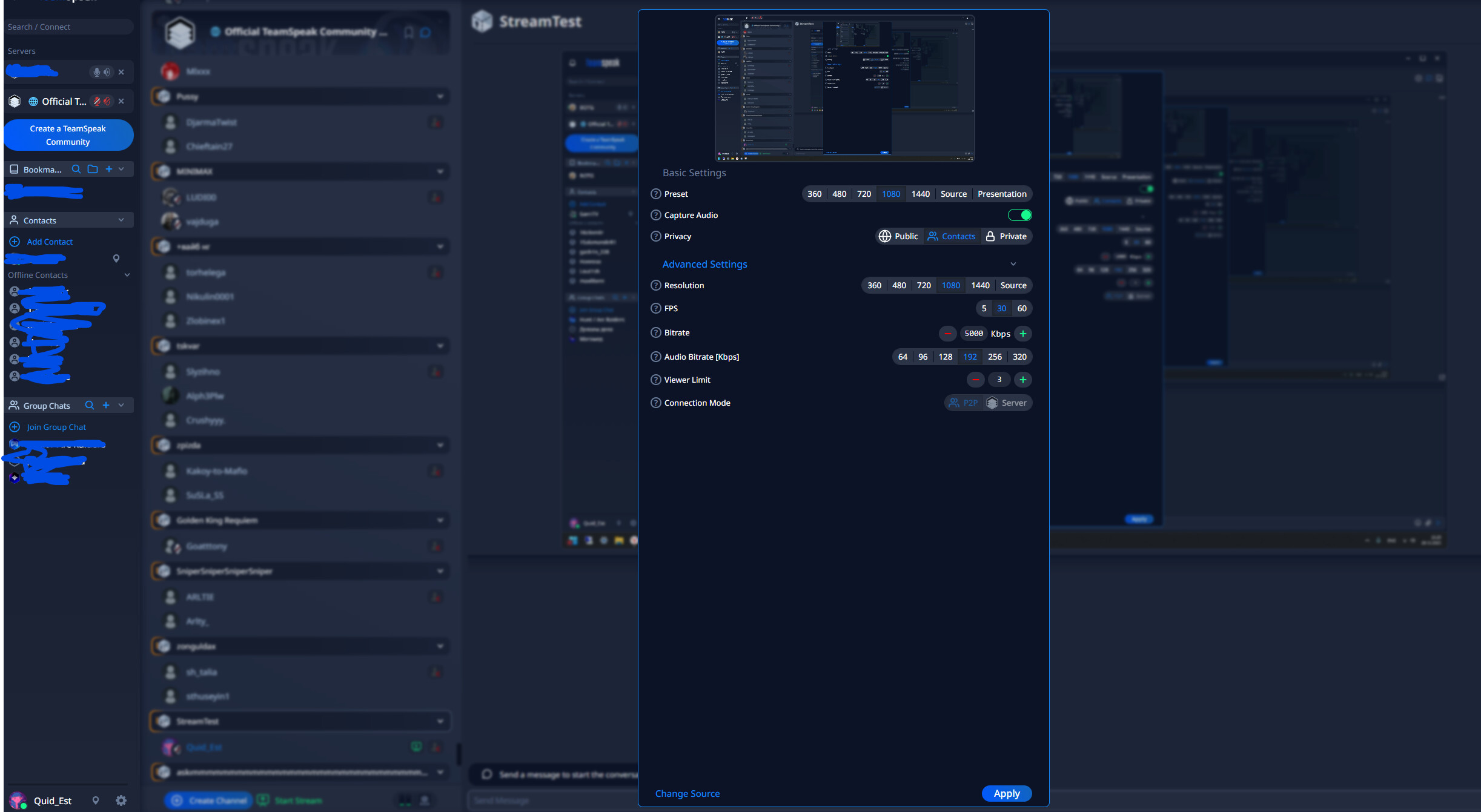Click the Add Contact plus icon
1481x812 pixels.
pyautogui.click(x=15, y=242)
